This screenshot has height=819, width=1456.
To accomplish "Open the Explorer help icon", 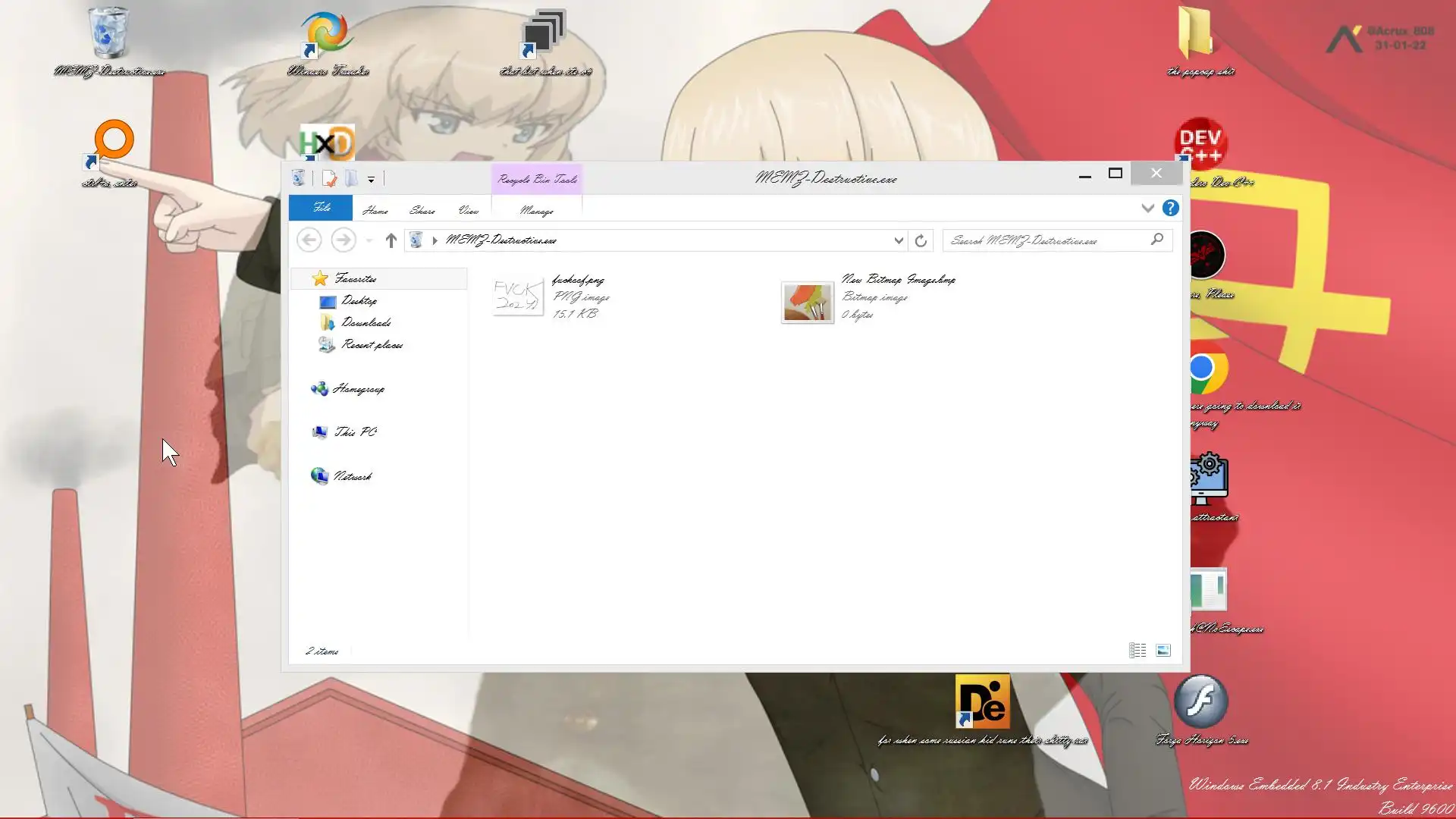I will pos(1170,208).
